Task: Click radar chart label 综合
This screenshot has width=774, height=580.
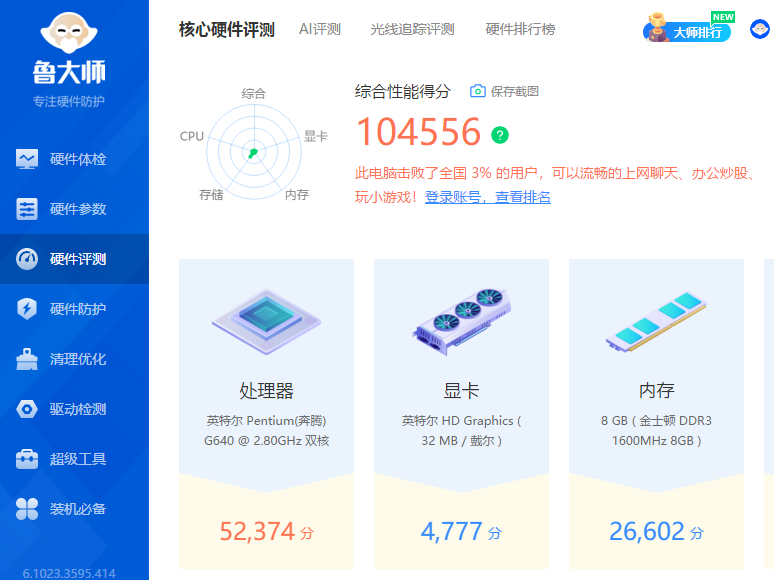Action: click(x=254, y=93)
